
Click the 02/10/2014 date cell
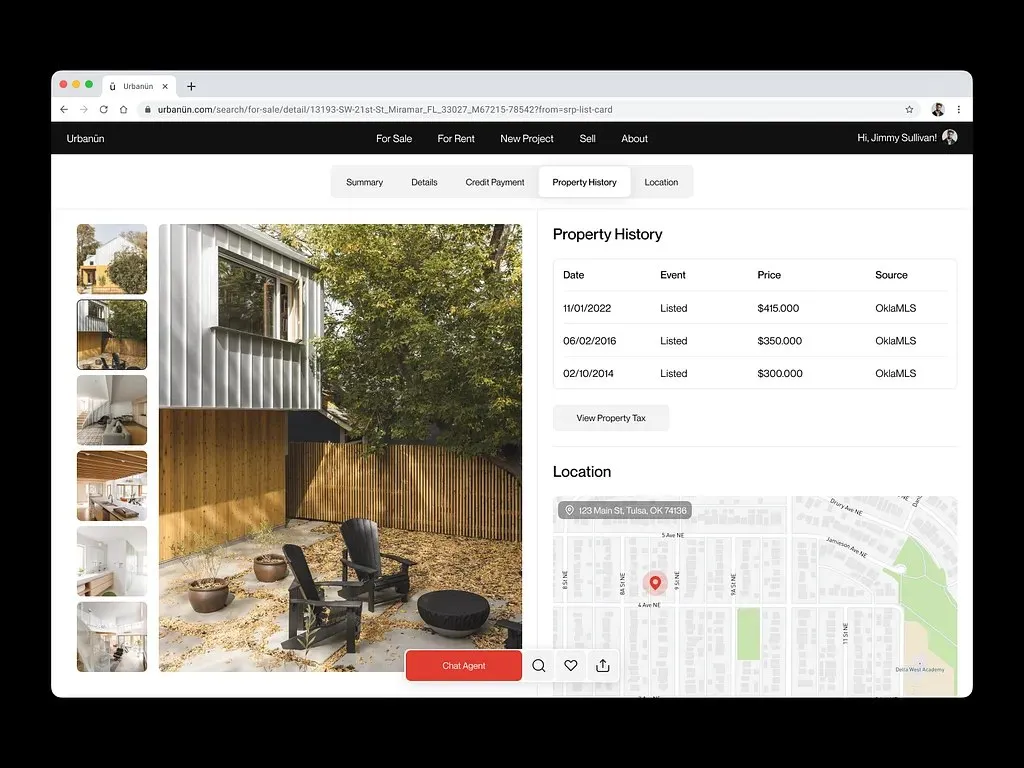(x=588, y=374)
